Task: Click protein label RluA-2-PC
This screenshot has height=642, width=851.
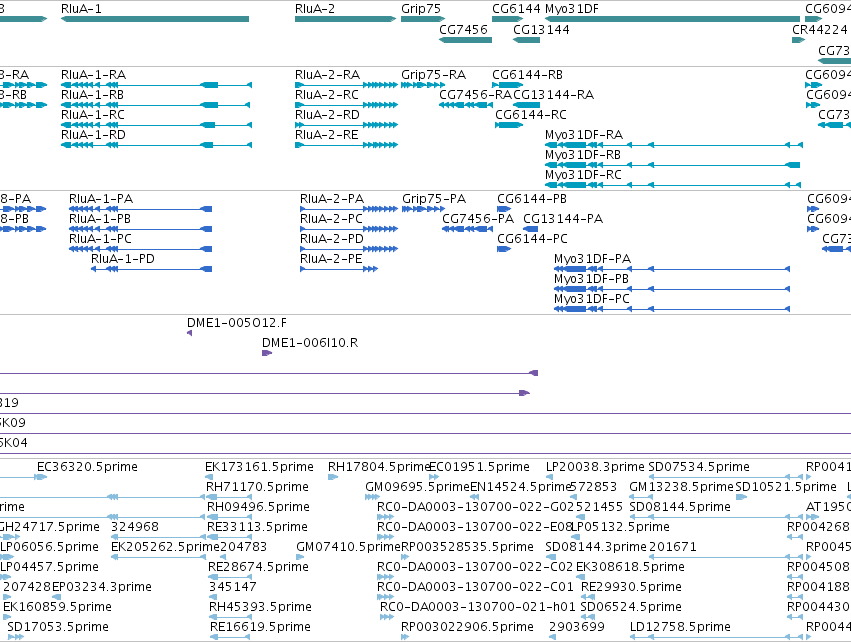Action: pos(332,219)
